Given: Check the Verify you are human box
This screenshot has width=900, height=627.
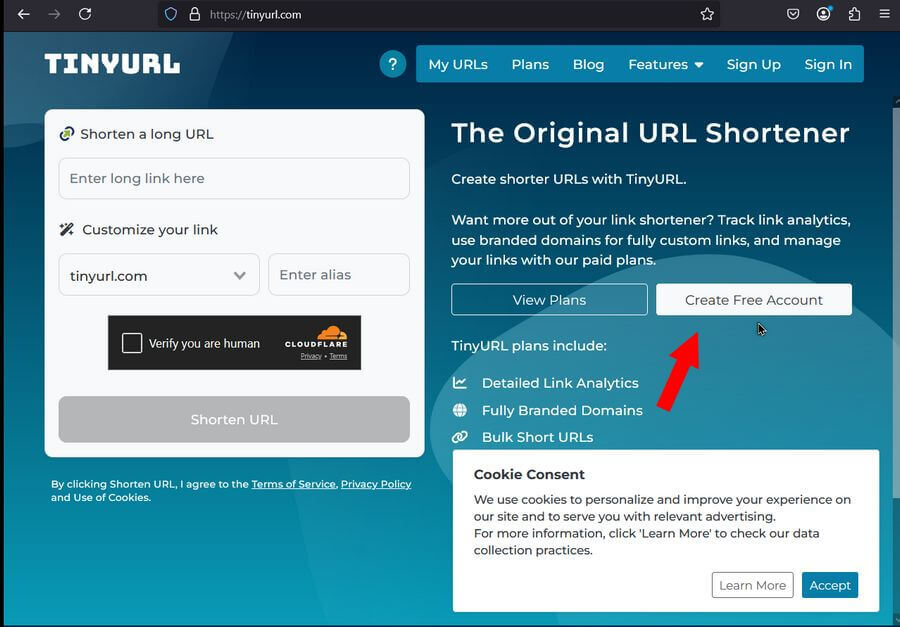Looking at the screenshot, I should coord(131,343).
